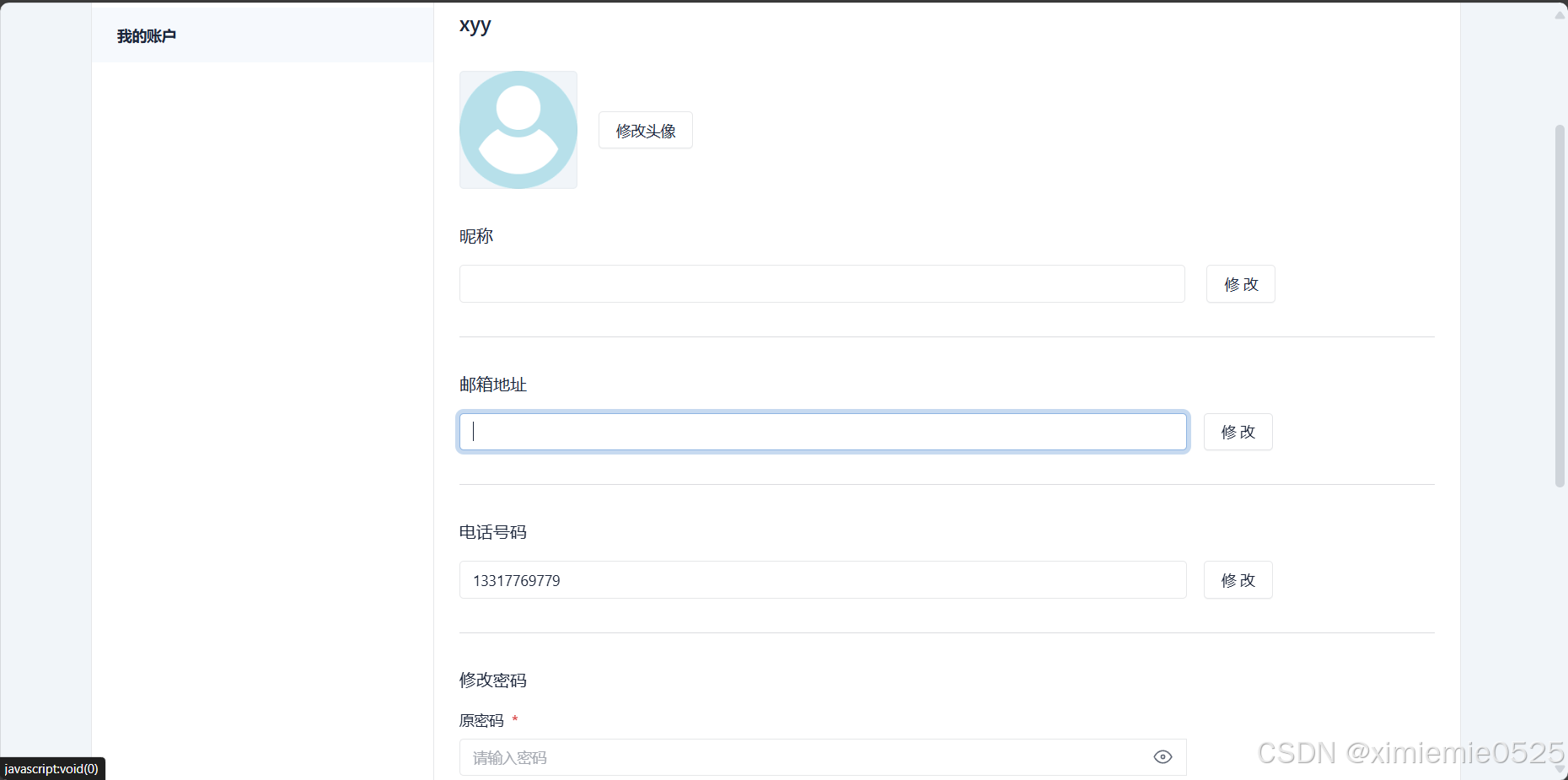Click the scrollbar up arrow
1568x780 pixels.
pos(1560,14)
